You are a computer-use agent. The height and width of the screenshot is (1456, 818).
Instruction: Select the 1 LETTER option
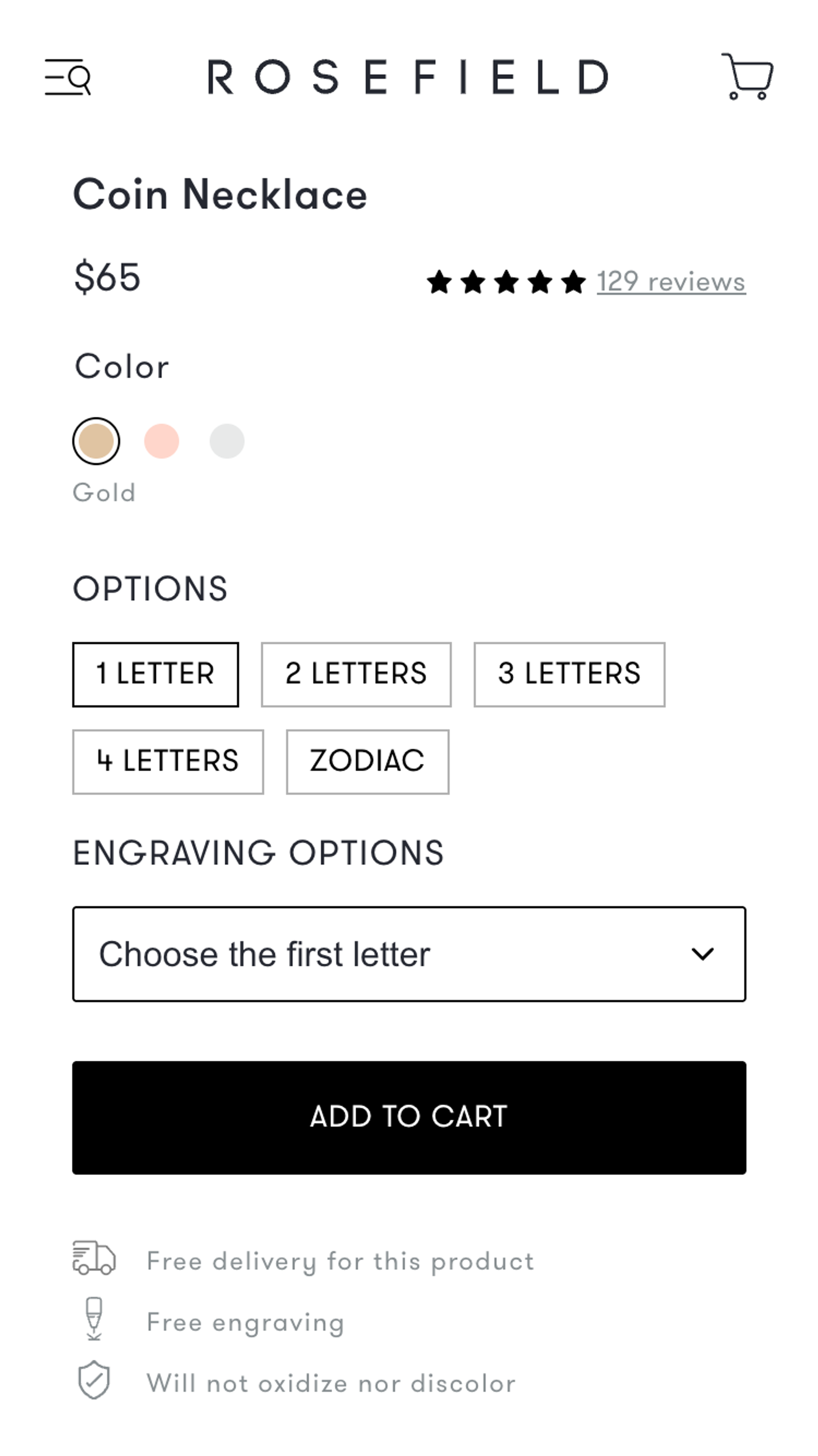click(x=155, y=674)
